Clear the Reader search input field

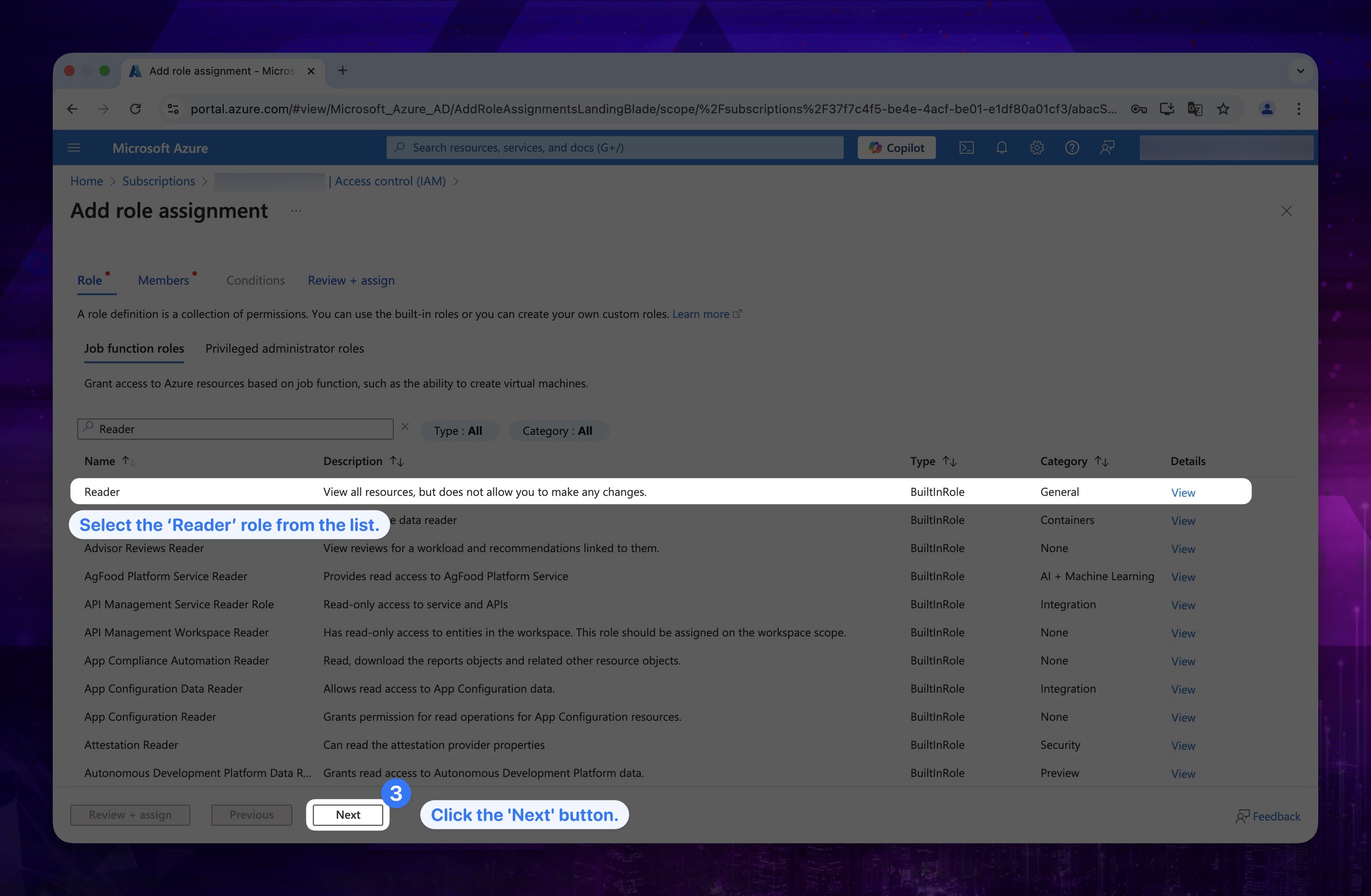(x=405, y=427)
